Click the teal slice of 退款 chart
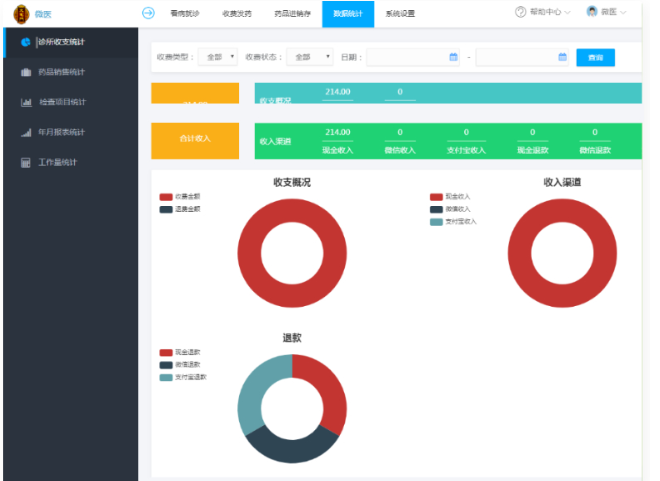The height and width of the screenshot is (481, 660). [257, 392]
